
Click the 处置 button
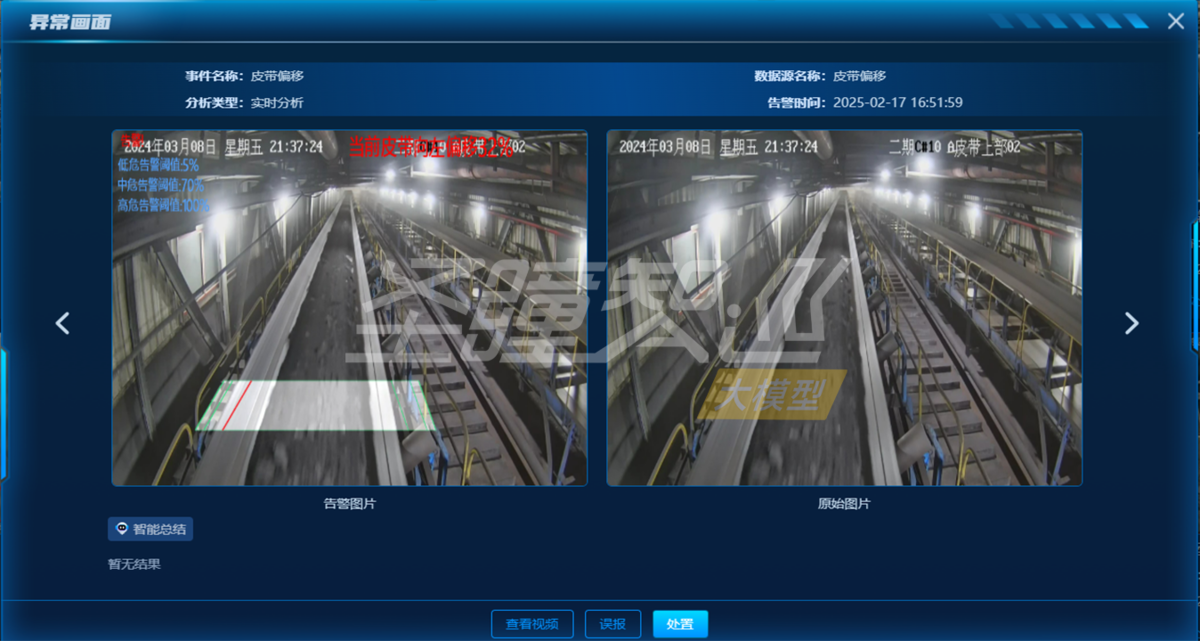tap(680, 624)
